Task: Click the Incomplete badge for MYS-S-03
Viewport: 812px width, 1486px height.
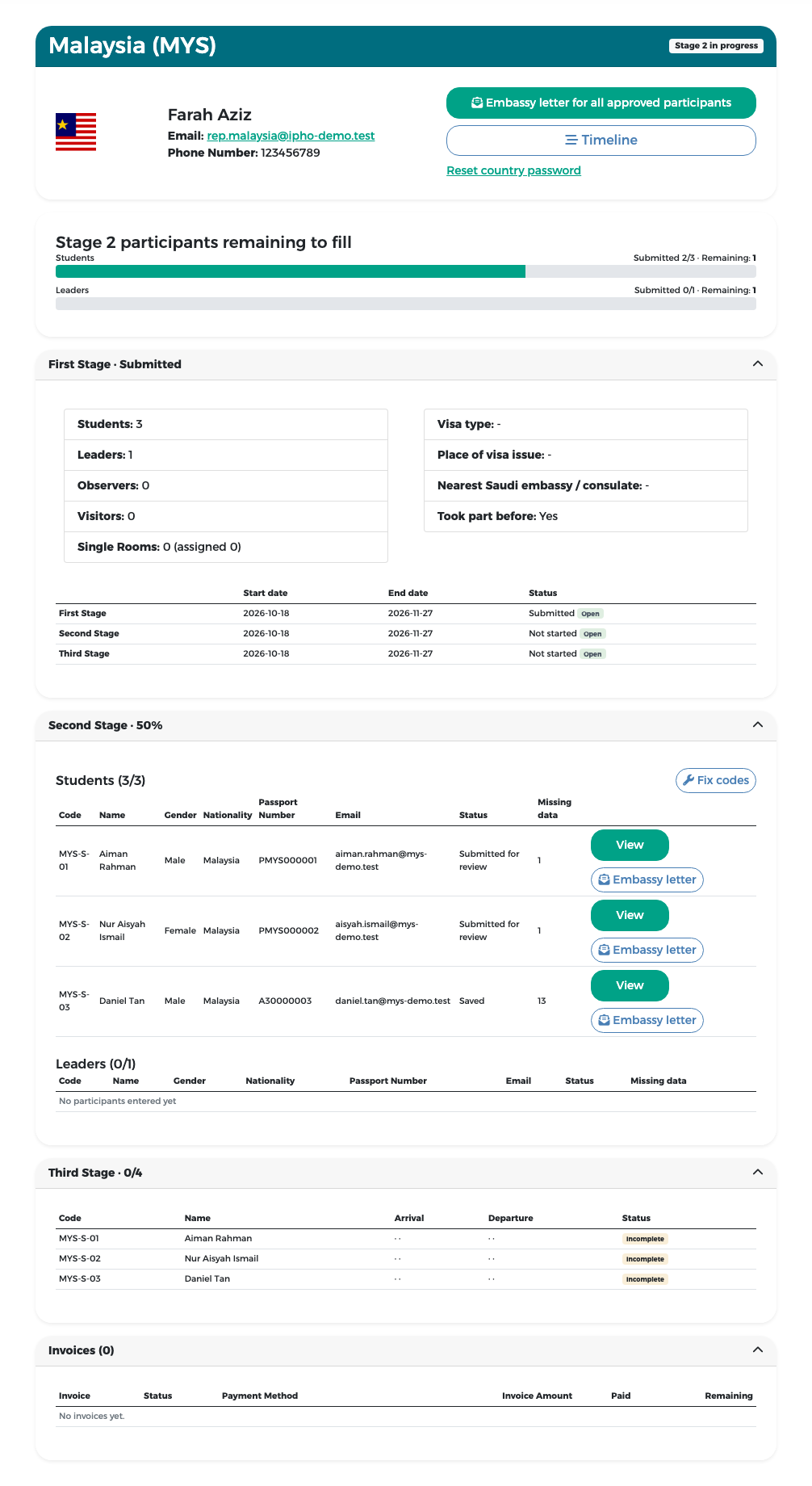Action: [x=646, y=1279]
